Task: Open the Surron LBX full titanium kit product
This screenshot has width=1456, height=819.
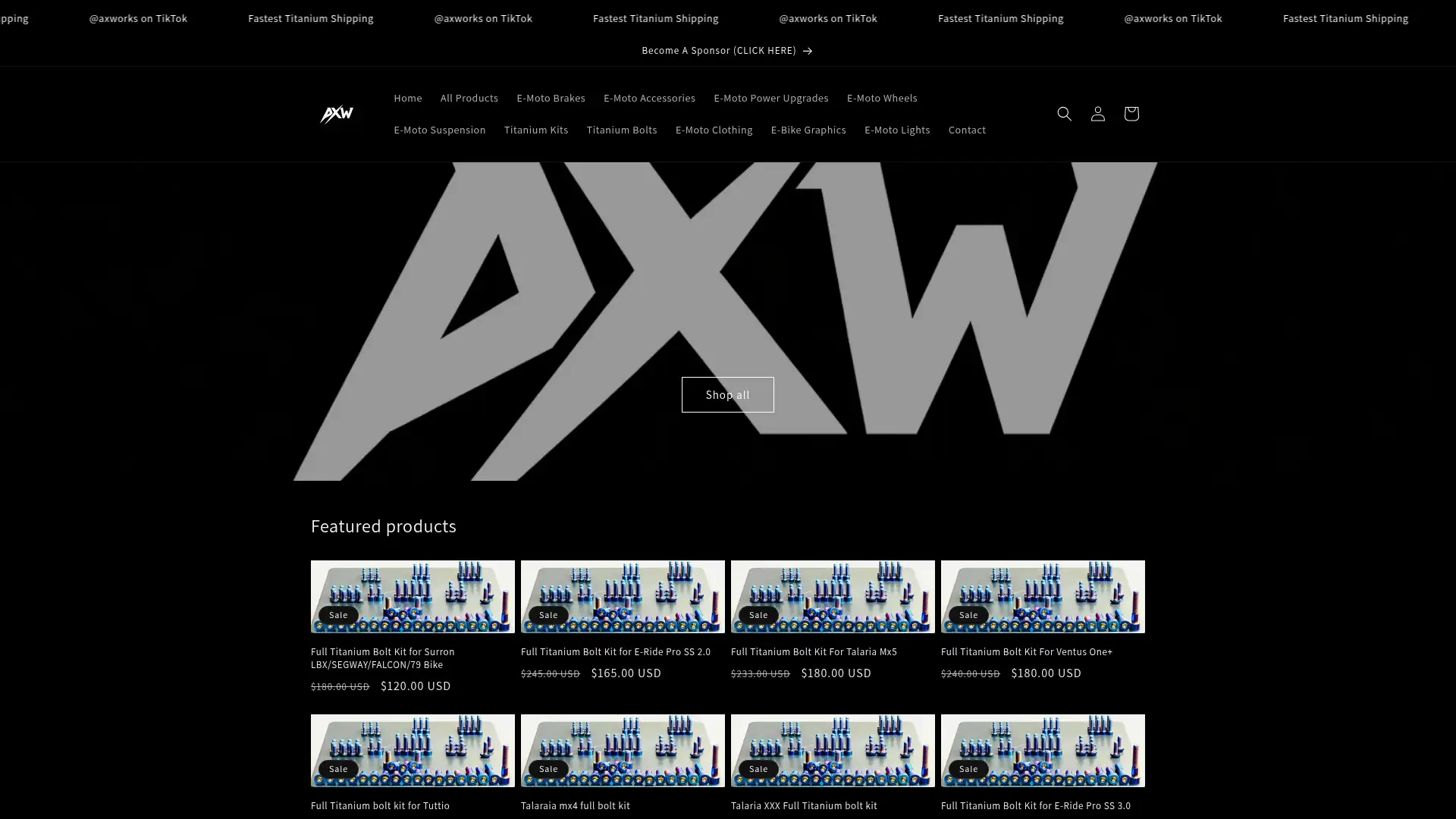Action: [382, 657]
